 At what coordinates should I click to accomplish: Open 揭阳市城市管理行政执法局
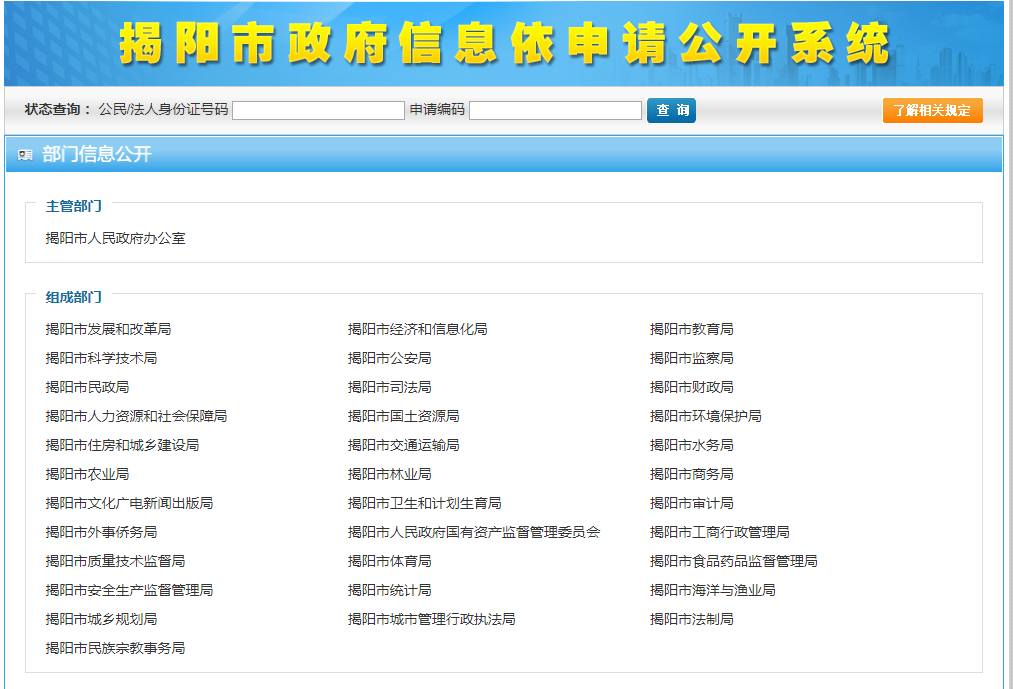click(x=432, y=620)
